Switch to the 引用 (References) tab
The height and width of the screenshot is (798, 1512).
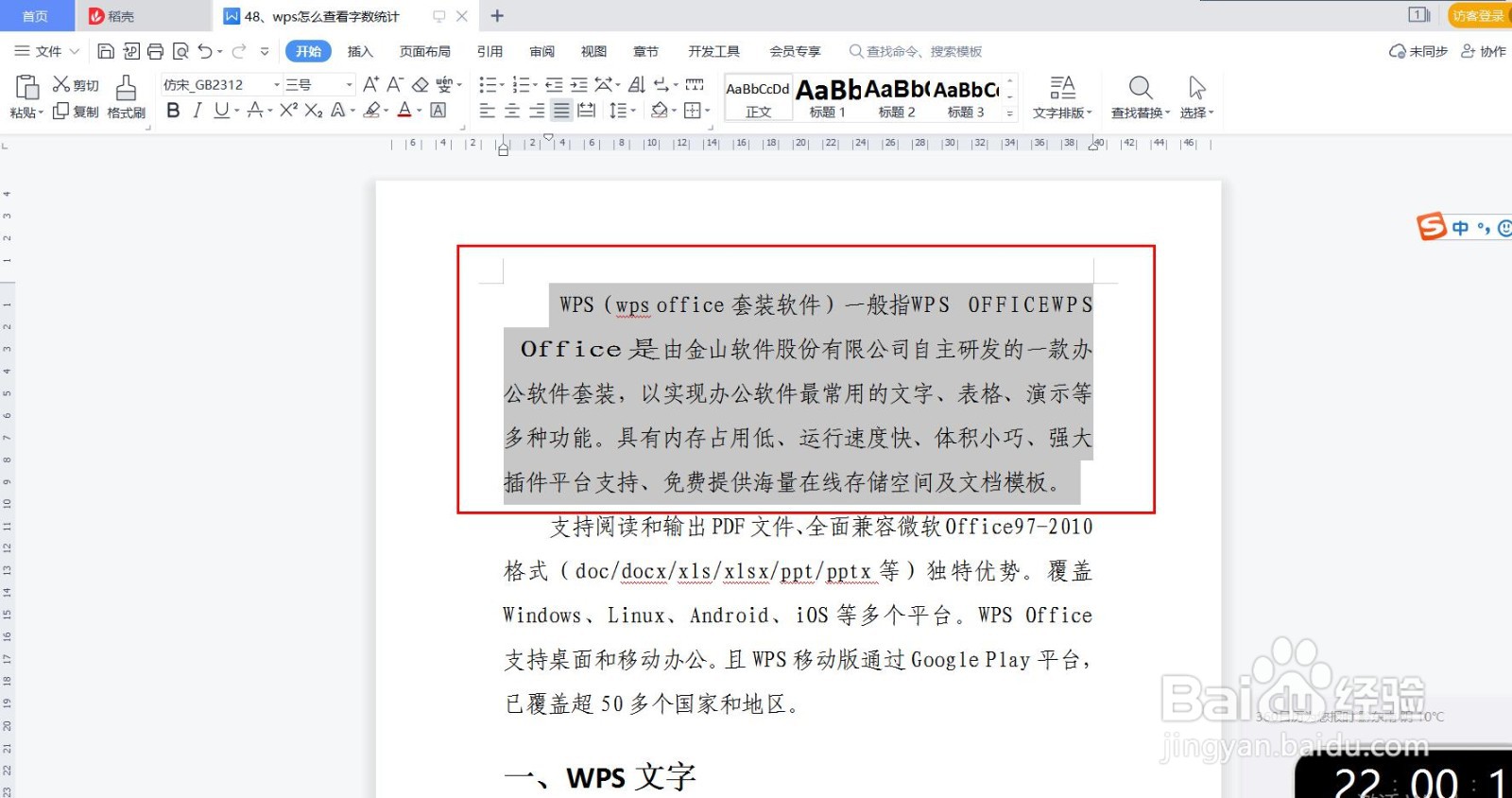[490, 51]
